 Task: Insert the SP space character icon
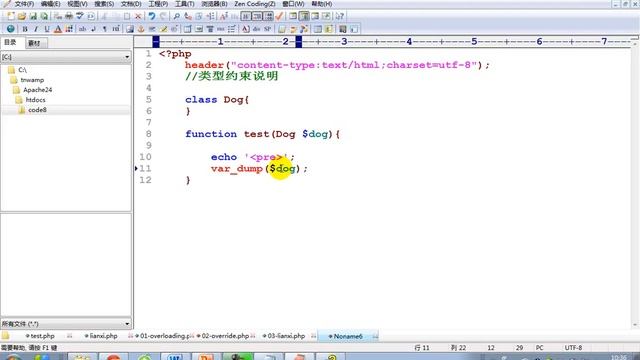click(267, 29)
